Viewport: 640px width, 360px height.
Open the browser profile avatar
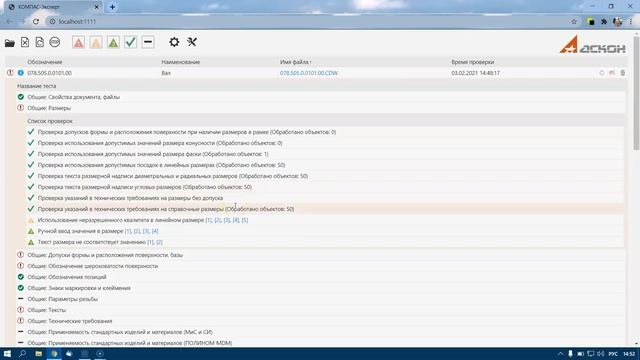[x=618, y=22]
